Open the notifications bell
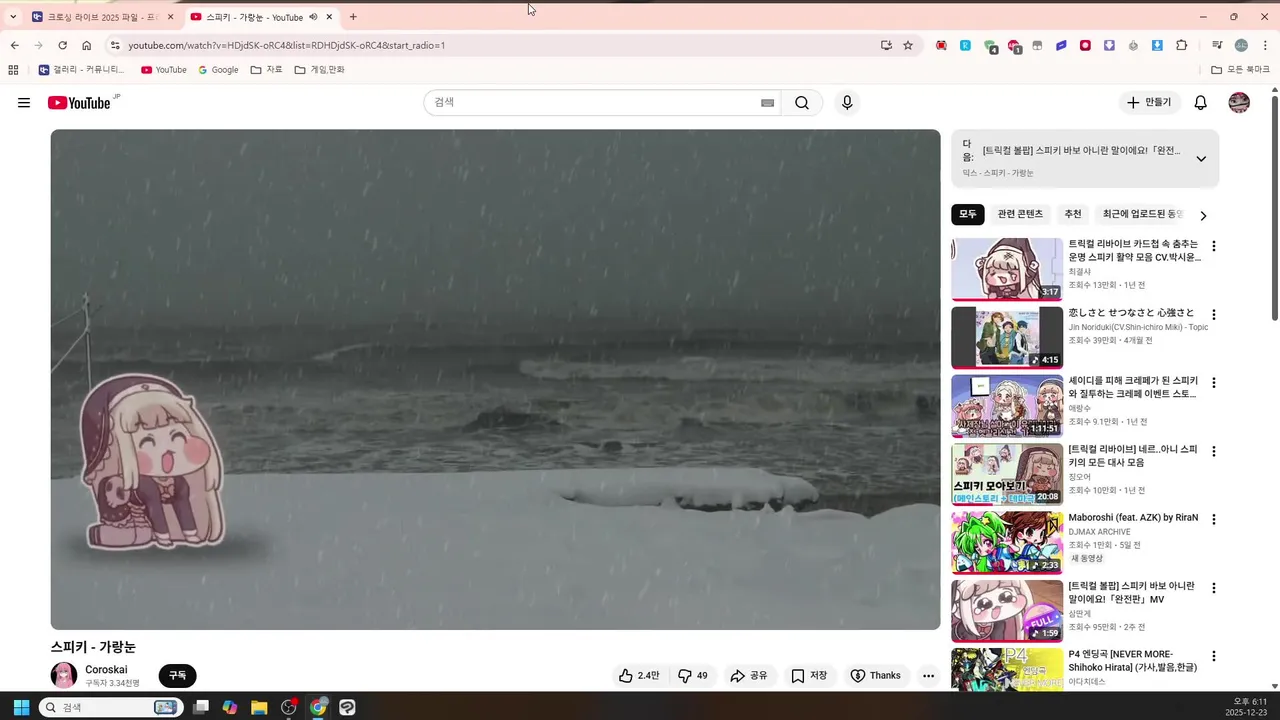Screen dimensions: 1280x720 1201,103
